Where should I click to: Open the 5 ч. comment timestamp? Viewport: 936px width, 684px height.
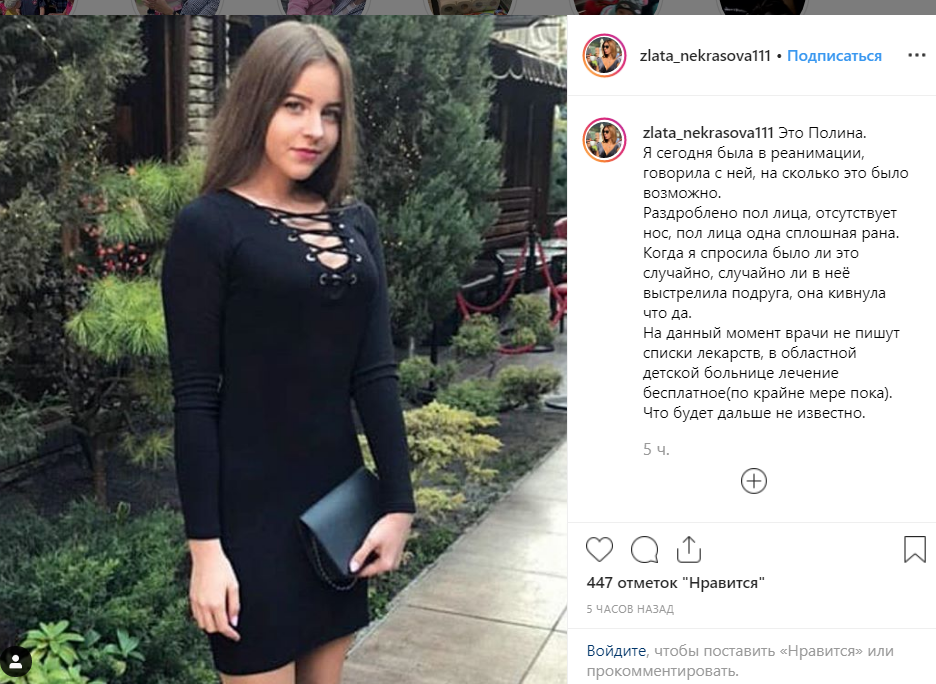[656, 449]
